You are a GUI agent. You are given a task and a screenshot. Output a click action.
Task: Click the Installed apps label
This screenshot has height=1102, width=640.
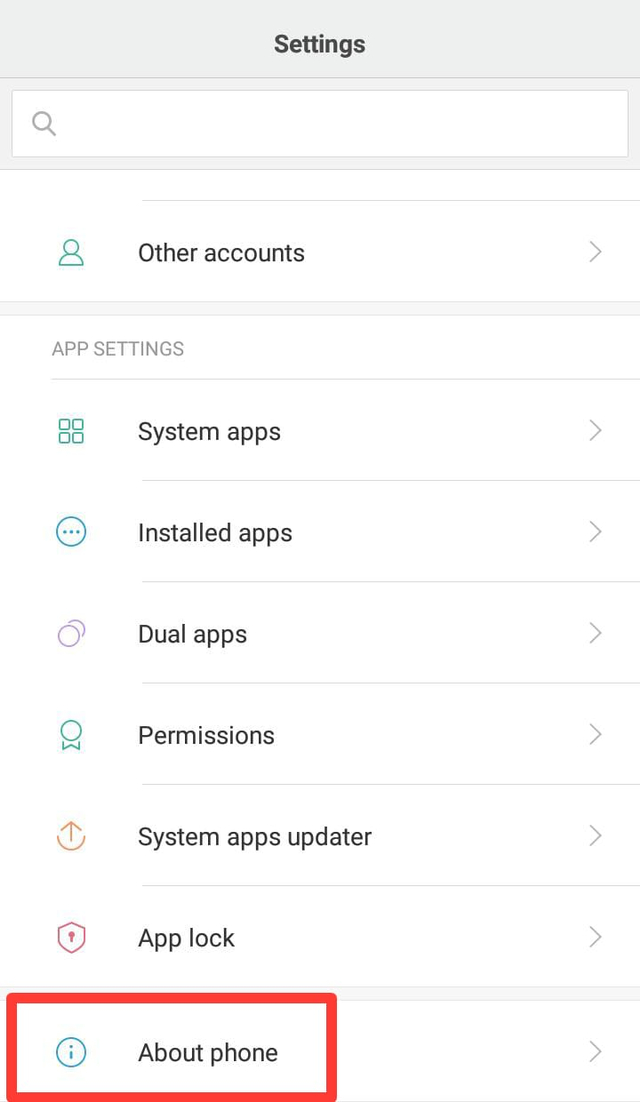click(x=215, y=533)
